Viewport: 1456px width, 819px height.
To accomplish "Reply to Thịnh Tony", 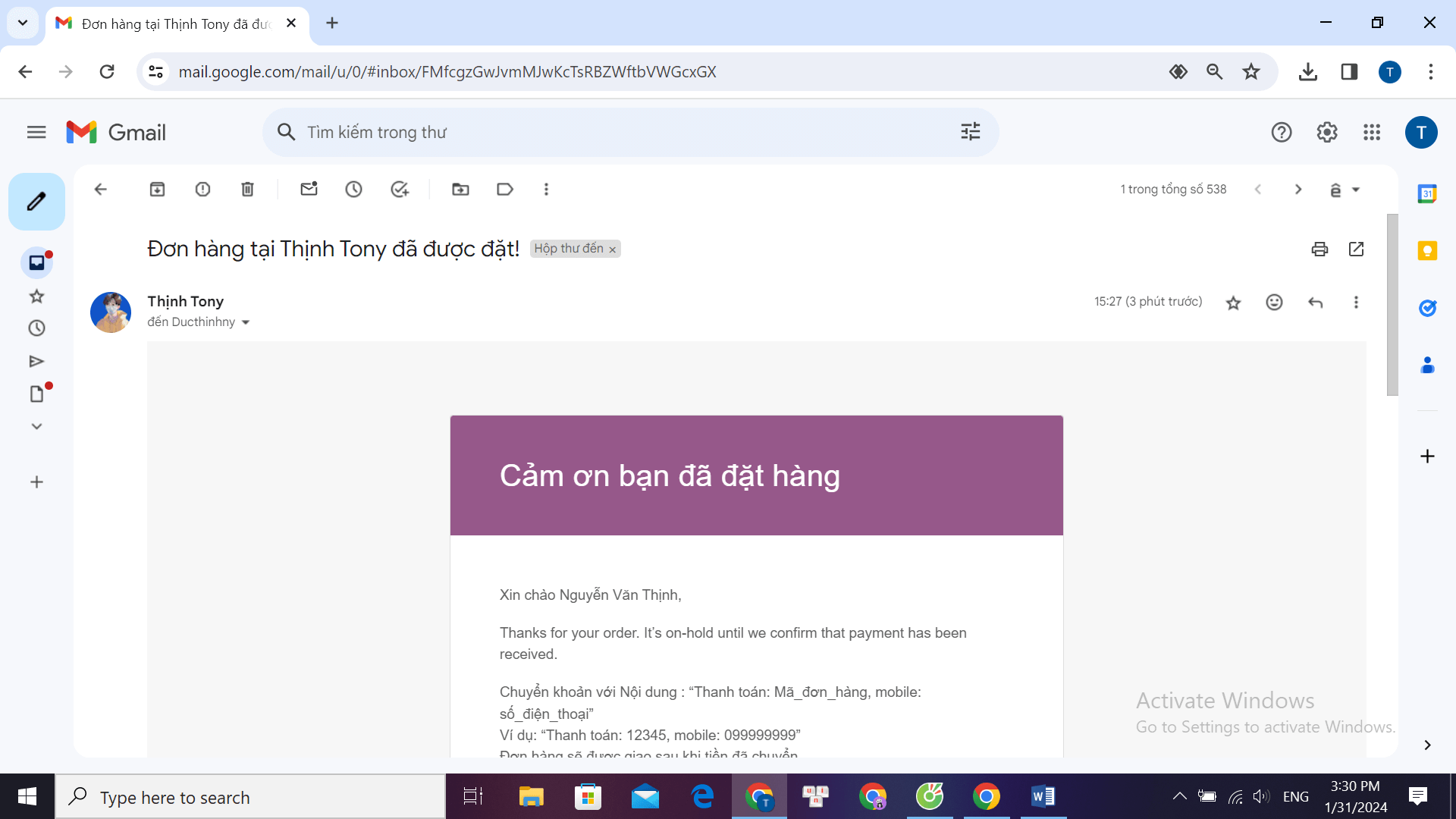I will pos(1315,302).
